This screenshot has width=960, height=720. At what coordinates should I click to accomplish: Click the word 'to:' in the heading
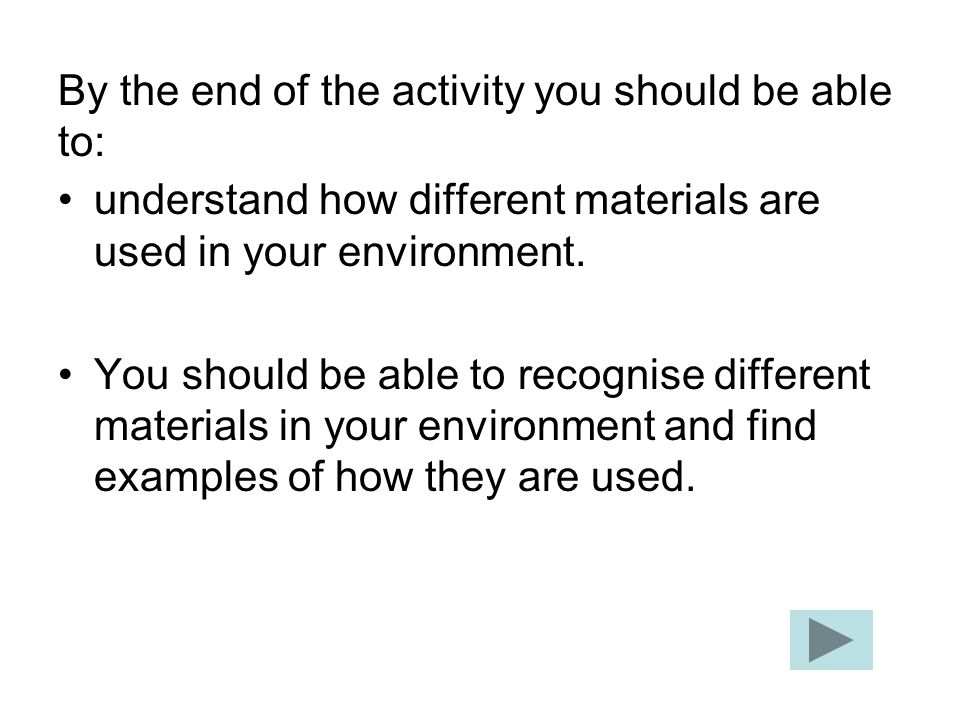pos(81,142)
